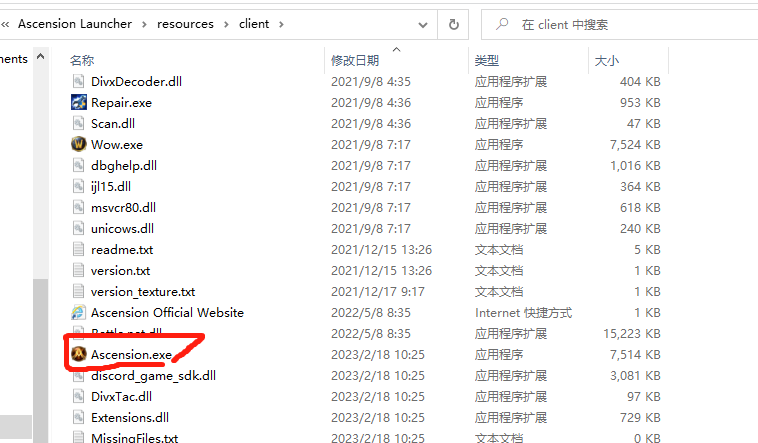Expand the chevron after Ascension Launcher
Image resolution: width=758 pixels, height=443 pixels.
tap(144, 24)
